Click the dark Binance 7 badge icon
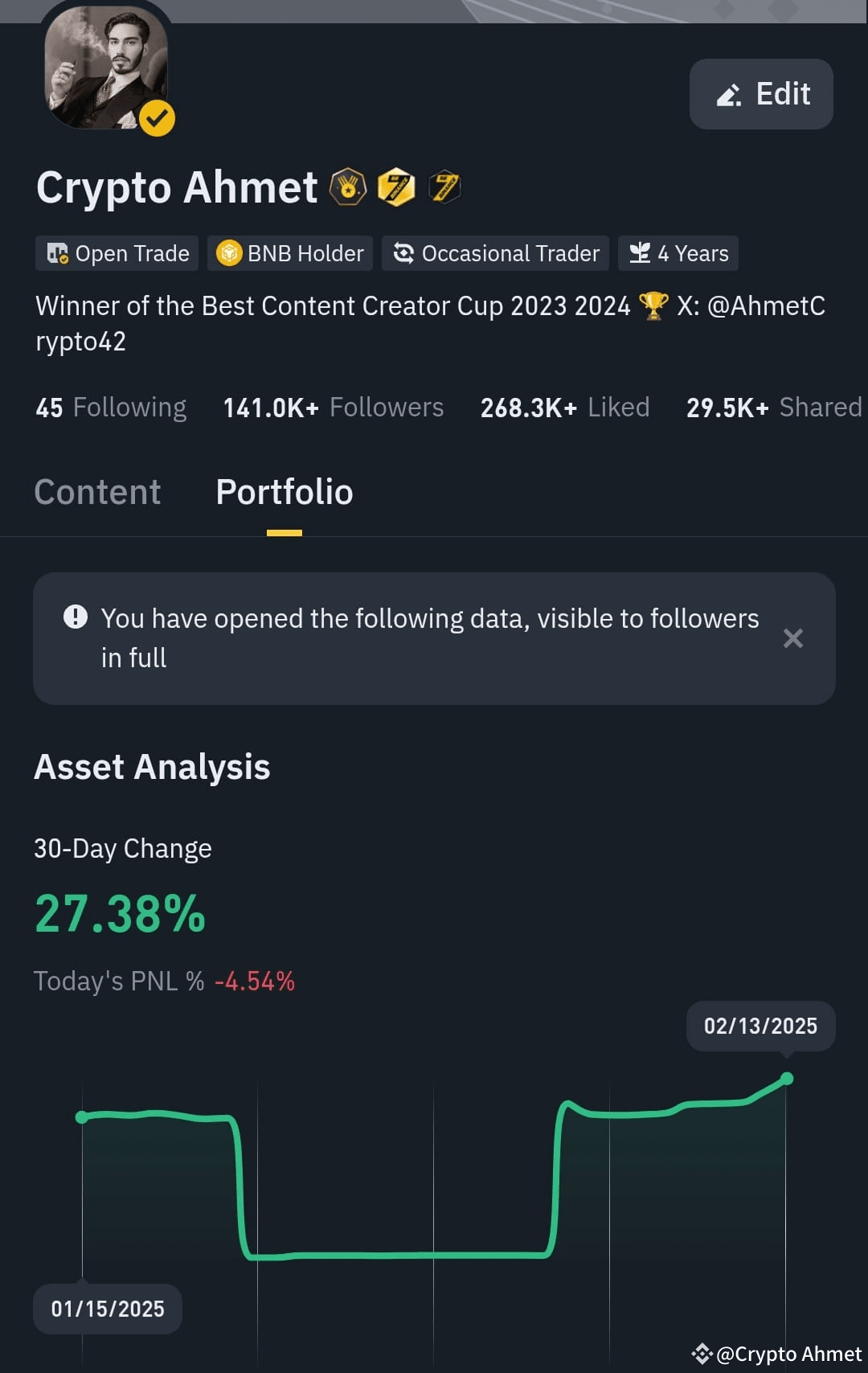The height and width of the screenshot is (1373, 868). [444, 187]
